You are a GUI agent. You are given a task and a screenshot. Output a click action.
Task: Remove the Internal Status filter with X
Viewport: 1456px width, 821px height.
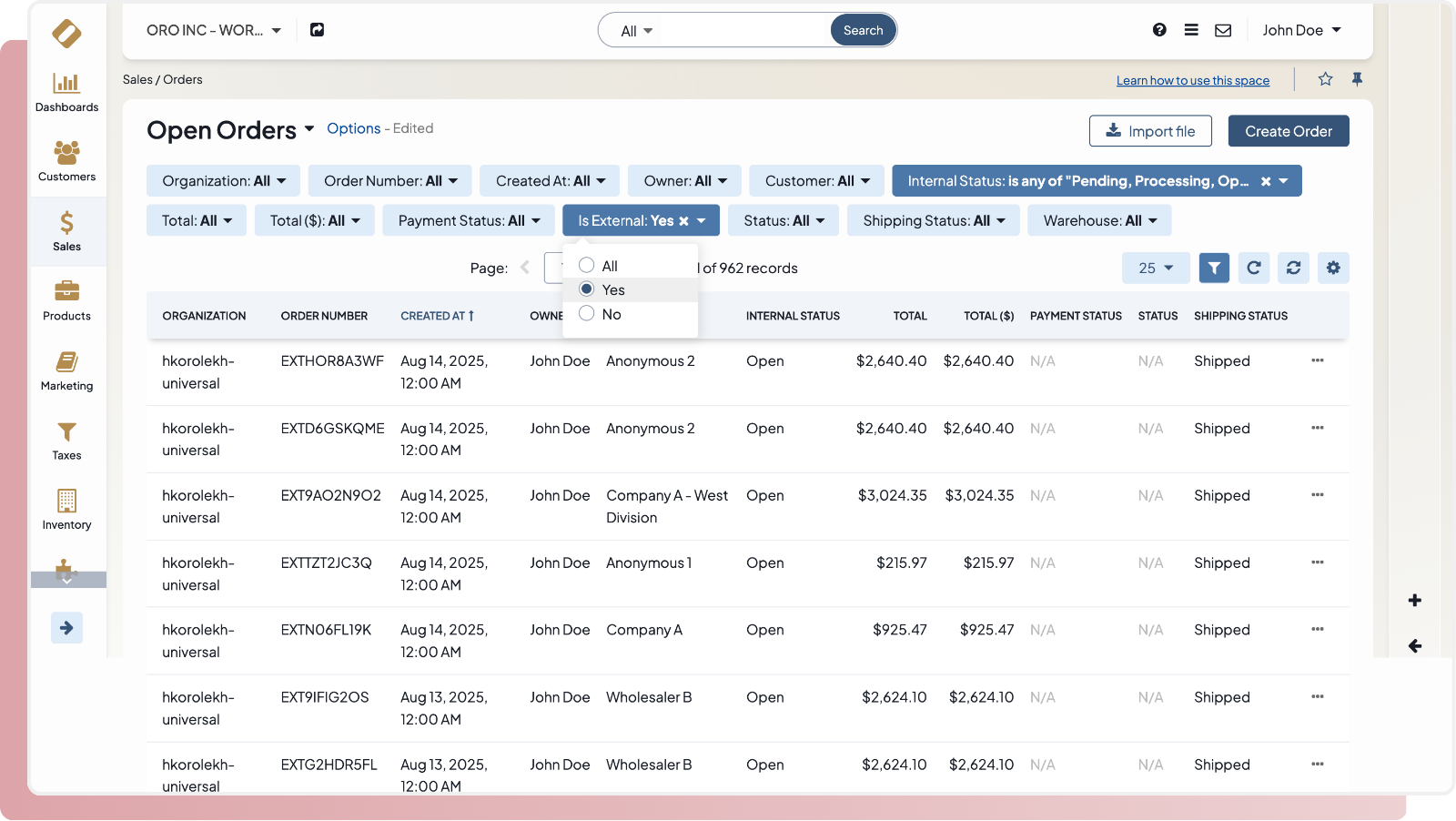[1265, 181]
